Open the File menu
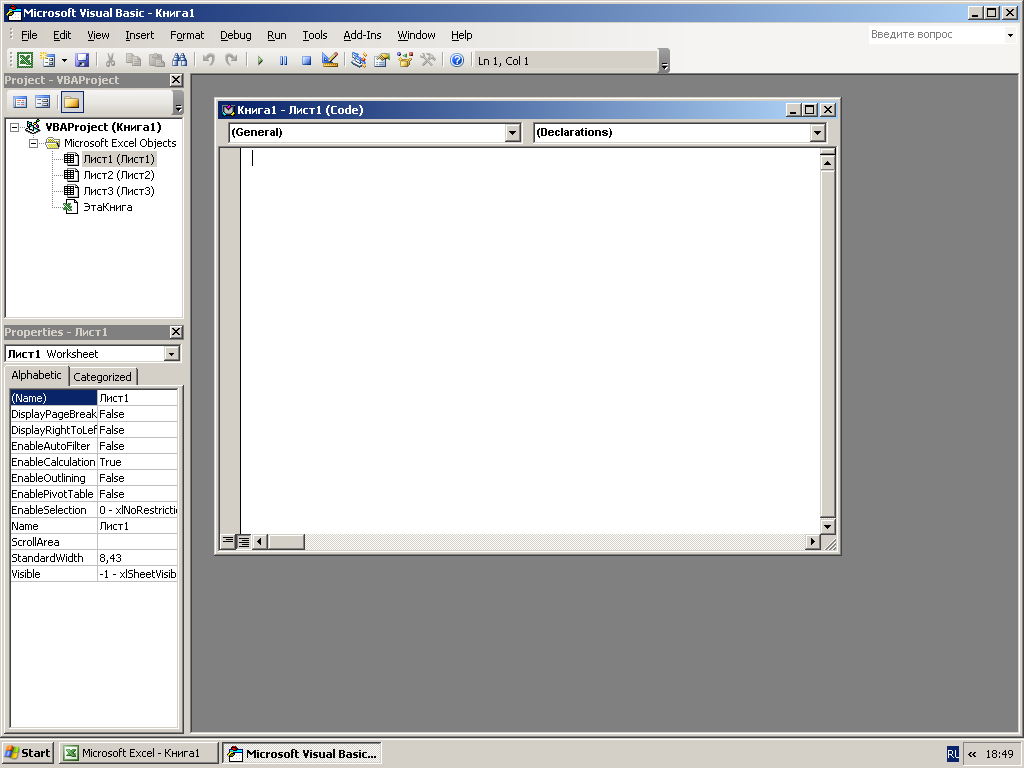Image resolution: width=1024 pixels, height=768 pixels. coord(29,35)
